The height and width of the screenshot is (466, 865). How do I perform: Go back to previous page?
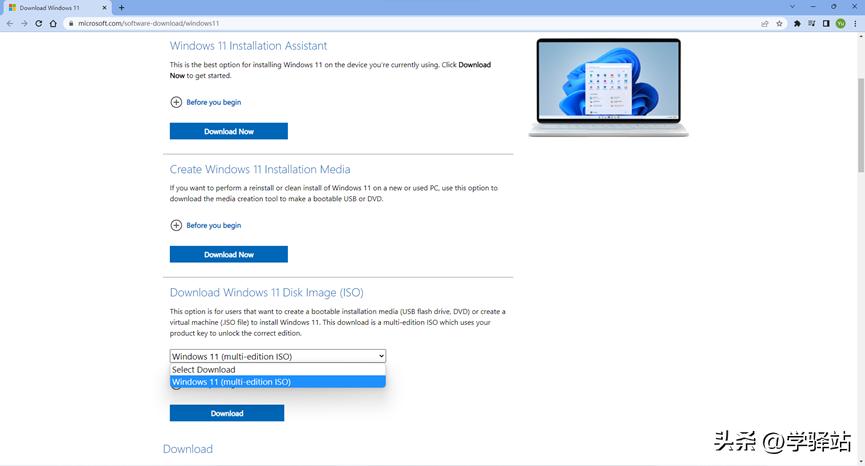[9, 24]
